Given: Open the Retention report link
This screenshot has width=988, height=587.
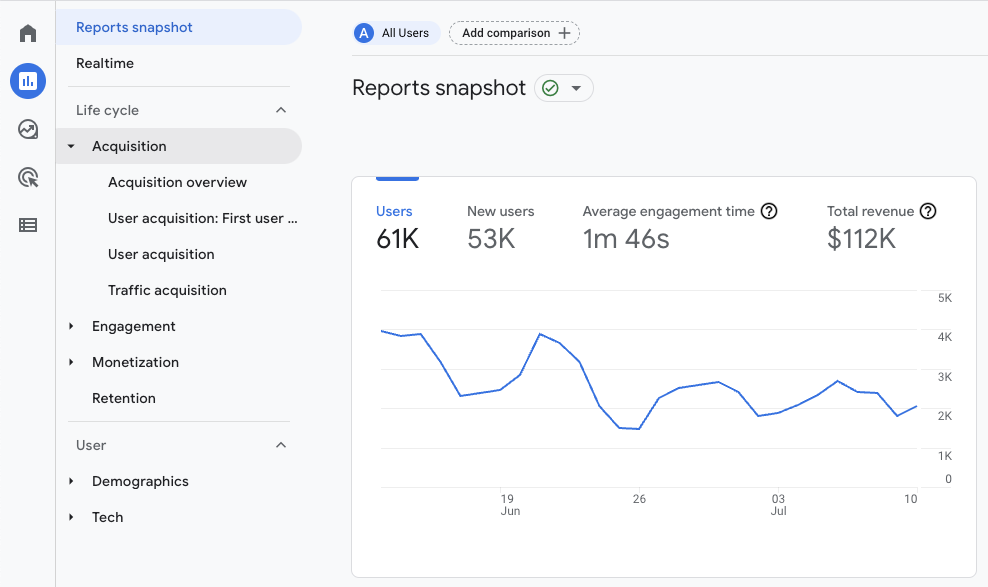Looking at the screenshot, I should (x=124, y=398).
